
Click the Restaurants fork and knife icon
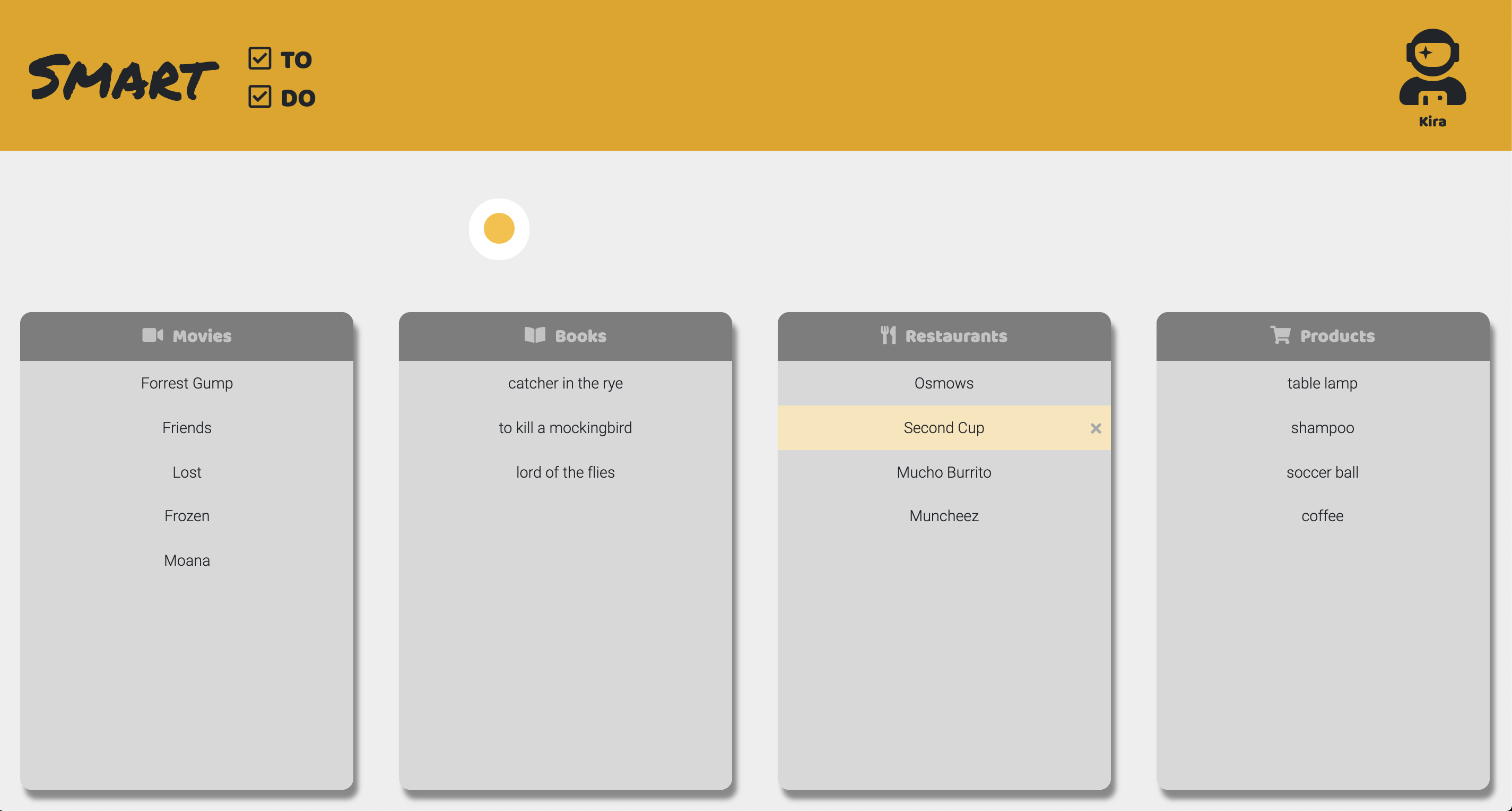pyautogui.click(x=888, y=335)
